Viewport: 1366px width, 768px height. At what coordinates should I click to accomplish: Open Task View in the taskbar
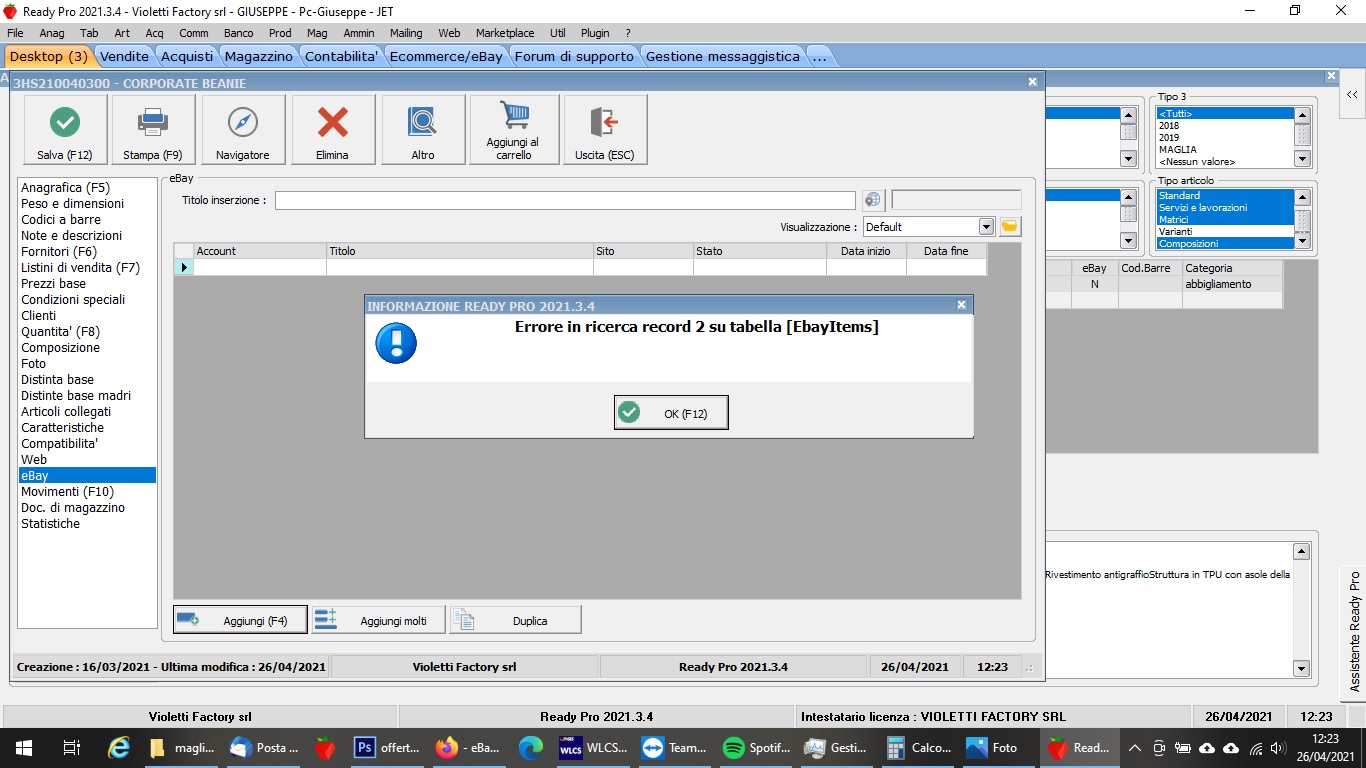[x=71, y=747]
